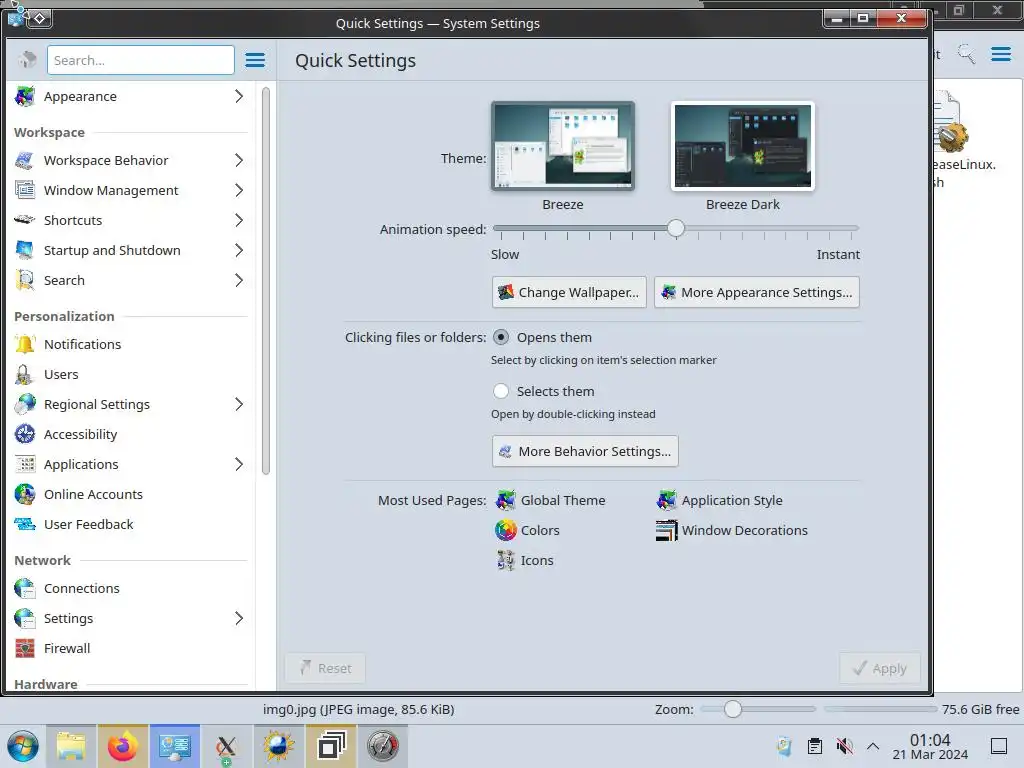Click the Accessibility icon
This screenshot has width=1024, height=768.
point(25,434)
